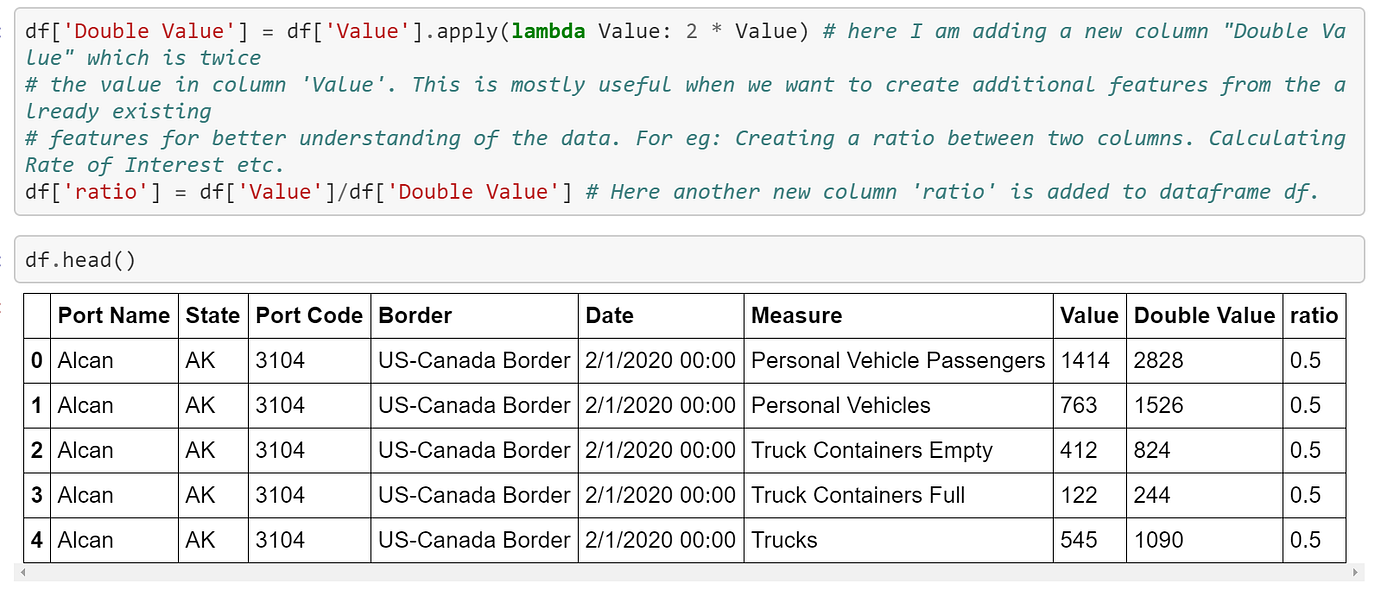
Task: Click the left arrow of the horizontal scrollbar
Action: pos(21,573)
